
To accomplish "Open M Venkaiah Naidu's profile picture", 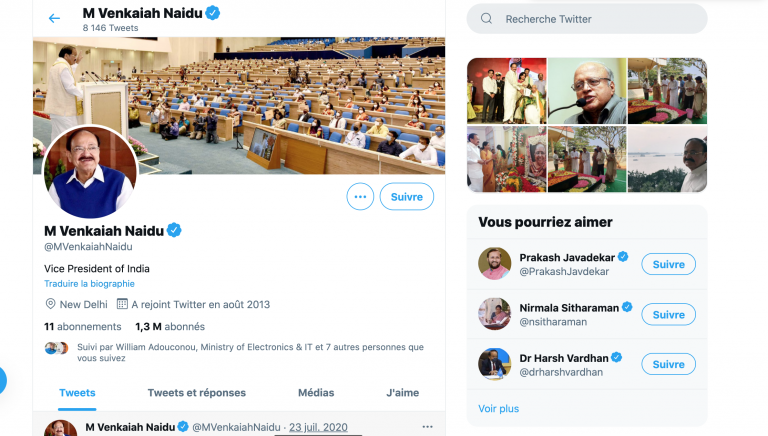I will (x=90, y=173).
